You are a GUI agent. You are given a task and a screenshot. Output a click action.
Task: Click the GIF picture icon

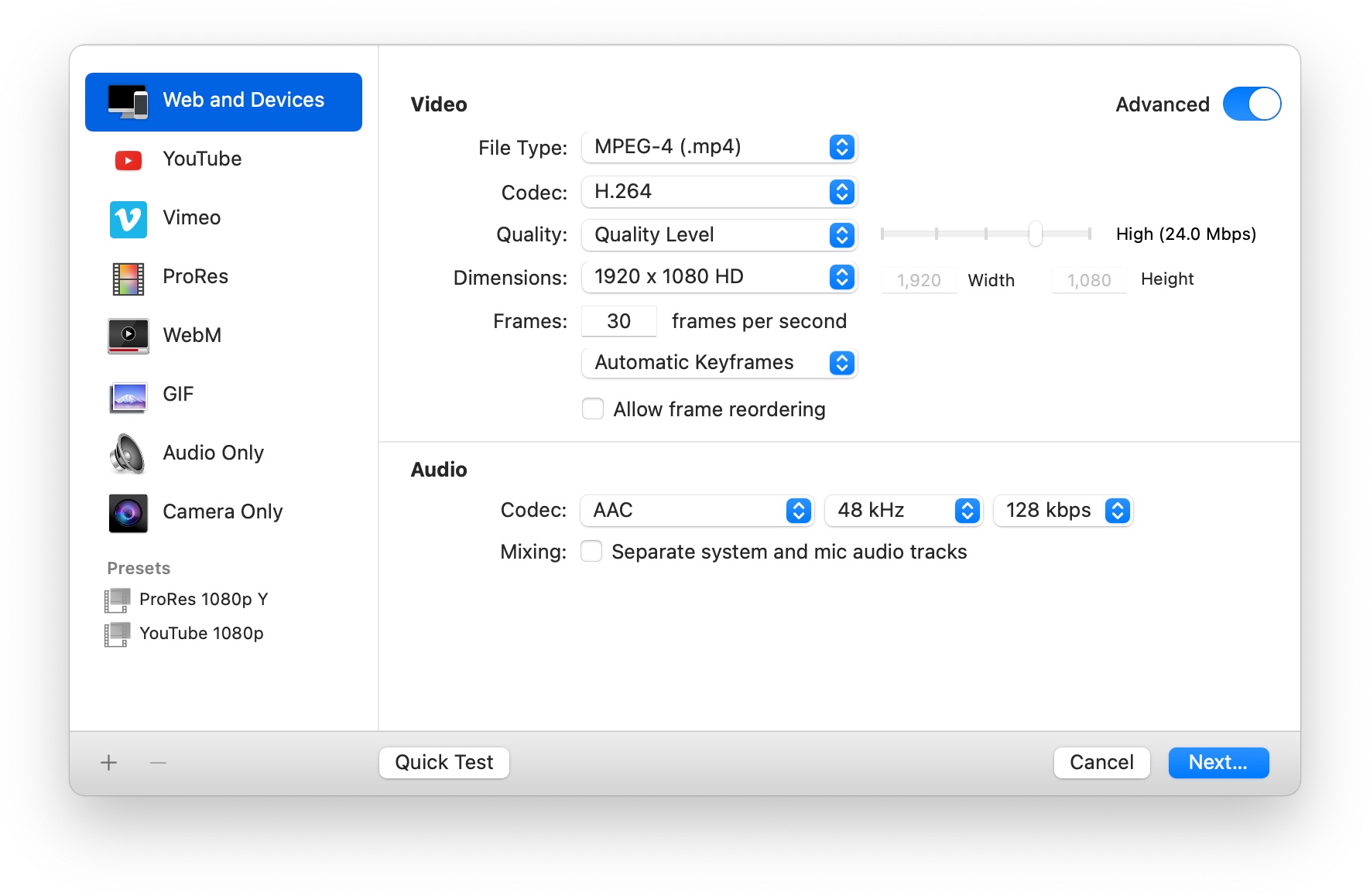[128, 398]
